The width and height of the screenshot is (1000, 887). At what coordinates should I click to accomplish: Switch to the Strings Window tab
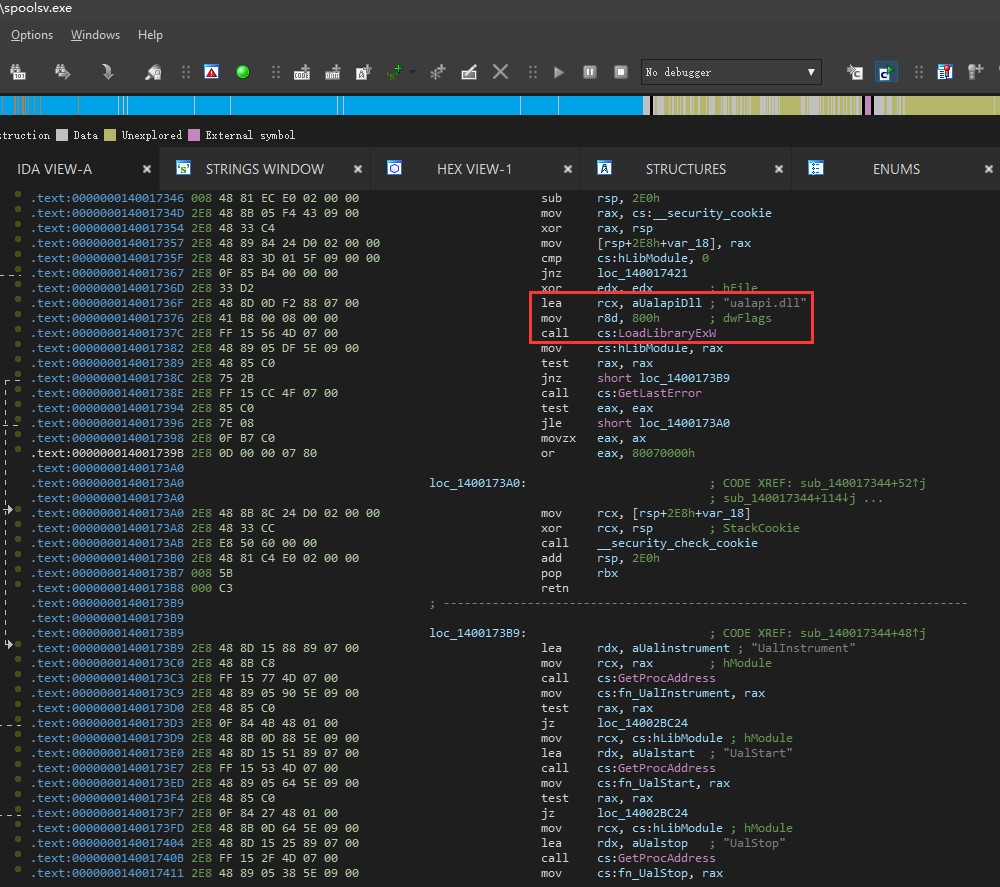click(264, 169)
